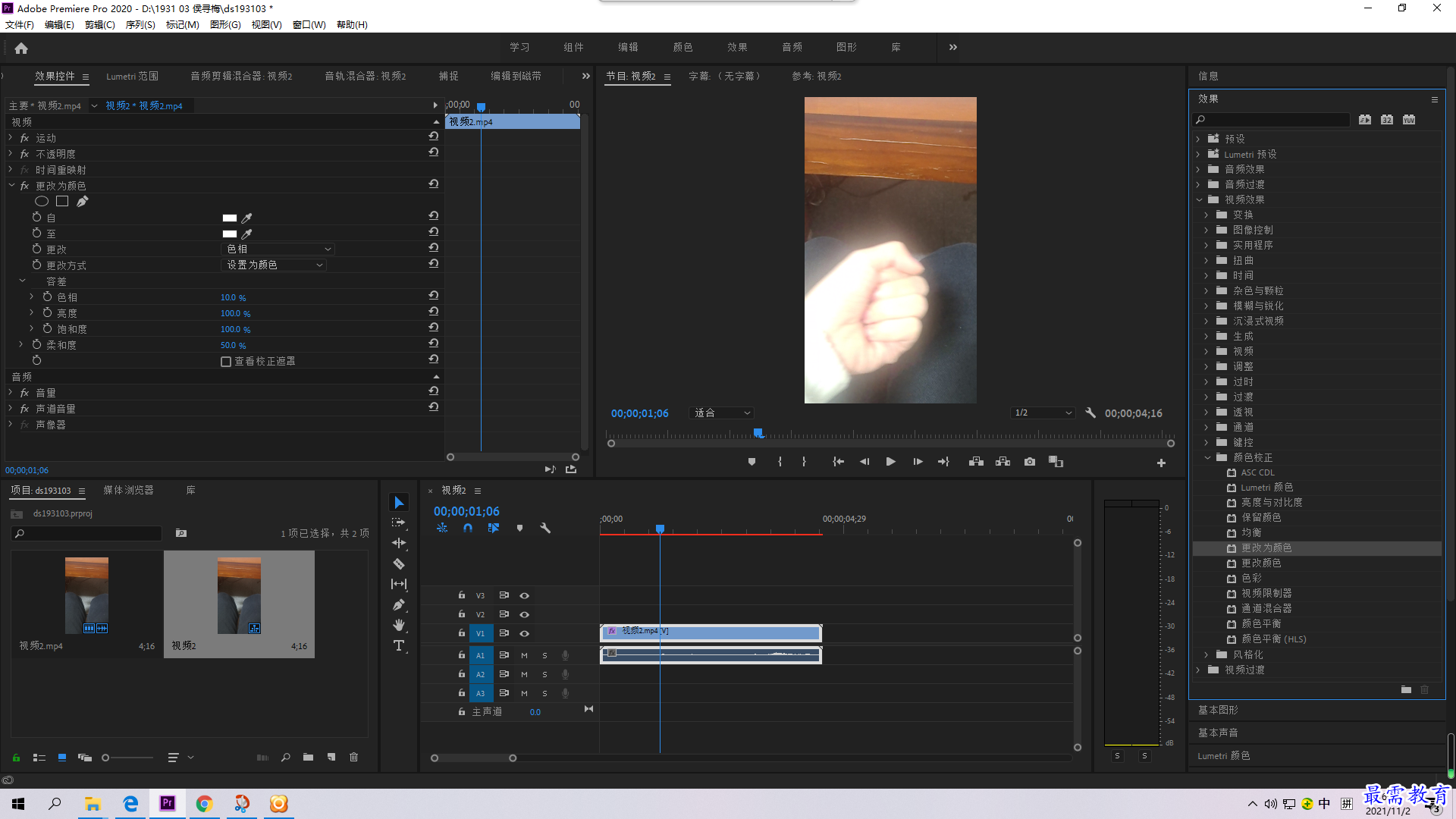Select the Razor tool
The height and width of the screenshot is (819, 1456).
(399, 563)
